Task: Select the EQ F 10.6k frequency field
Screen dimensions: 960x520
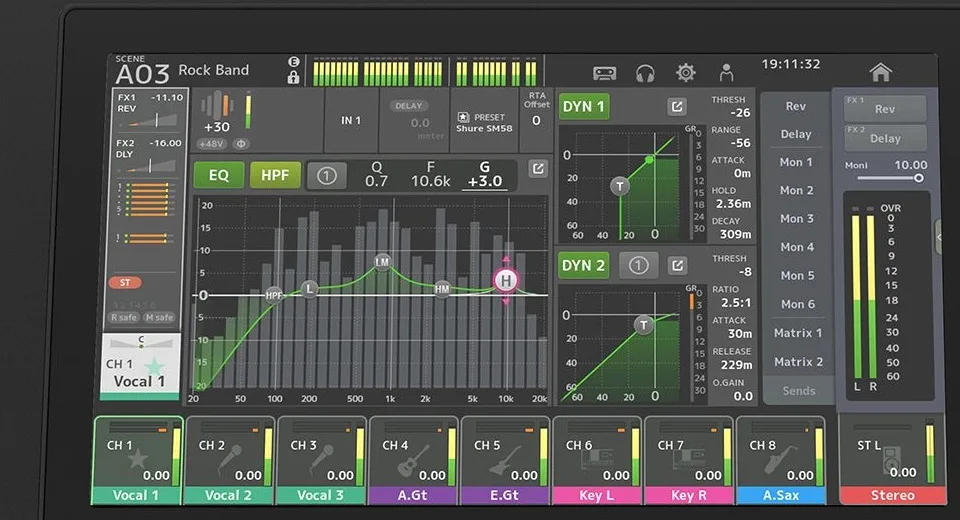Action: tap(430, 175)
